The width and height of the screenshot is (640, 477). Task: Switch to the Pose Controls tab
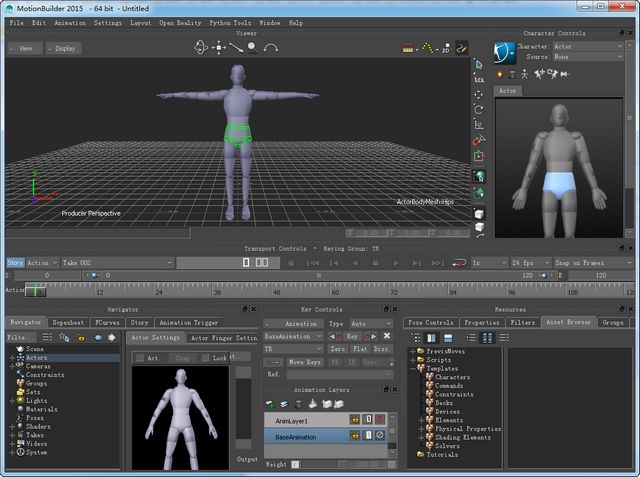point(431,322)
